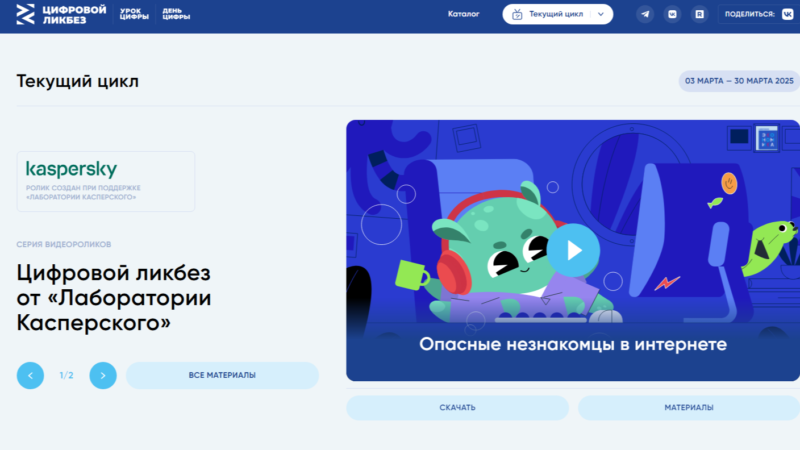Open the Telegram channel icon

coord(645,14)
